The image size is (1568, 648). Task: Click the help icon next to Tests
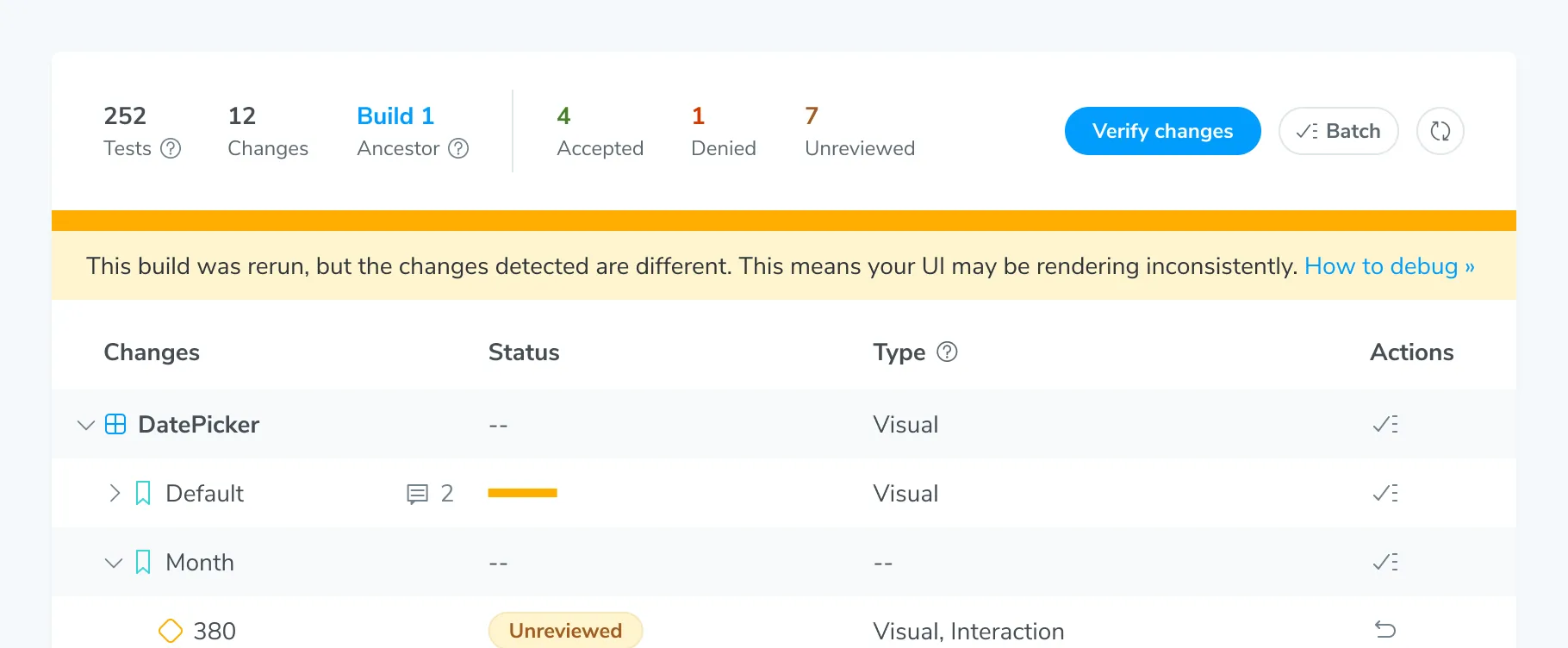click(171, 148)
